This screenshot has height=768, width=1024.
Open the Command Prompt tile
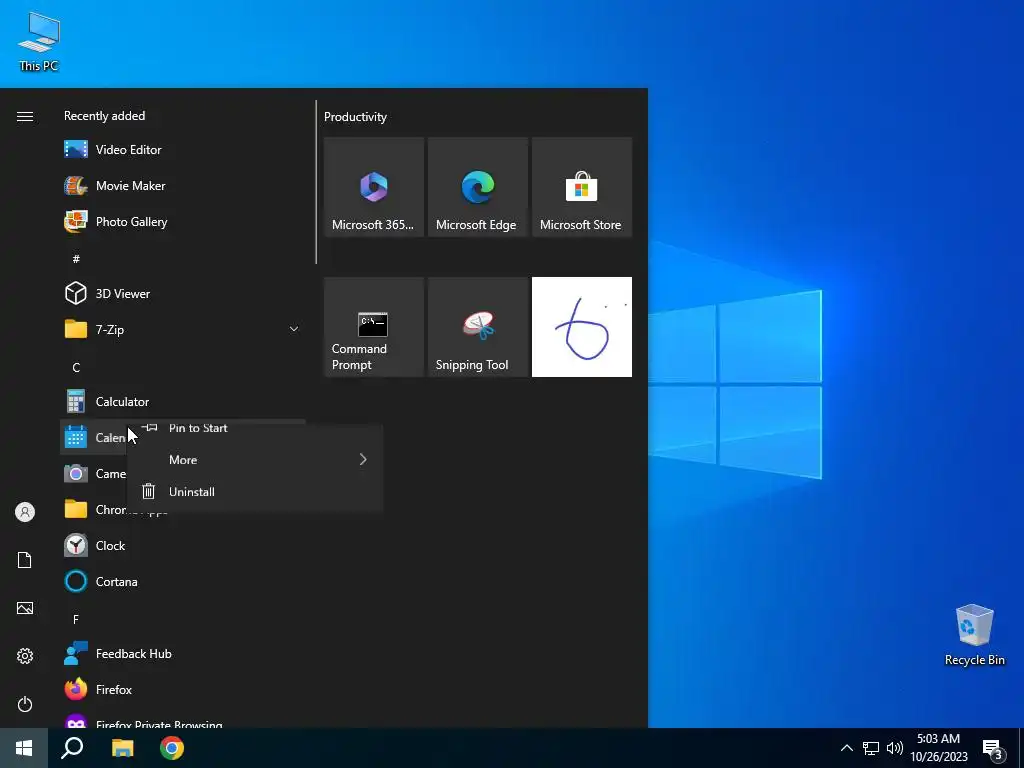[374, 327]
